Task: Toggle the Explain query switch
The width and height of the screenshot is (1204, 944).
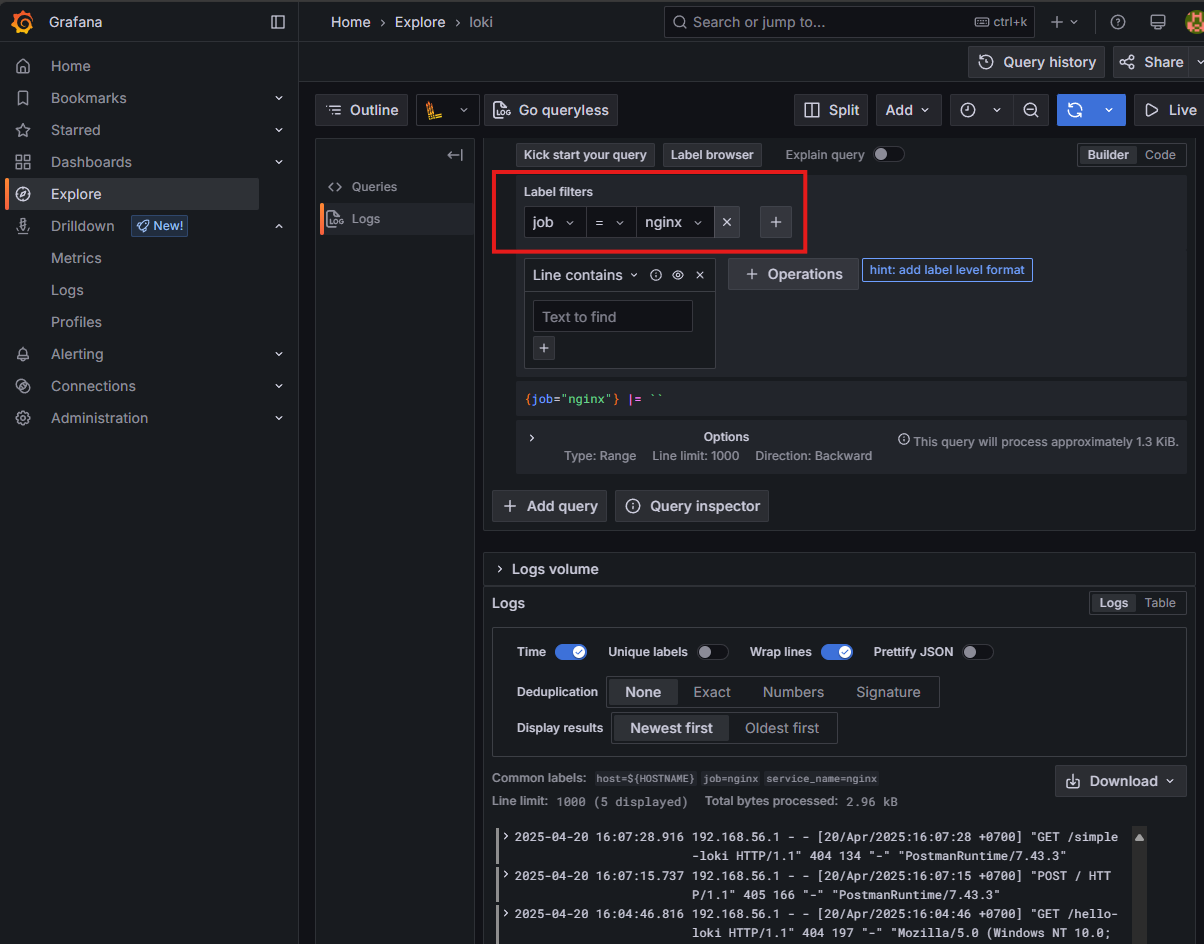Action: pyautogui.click(x=888, y=155)
